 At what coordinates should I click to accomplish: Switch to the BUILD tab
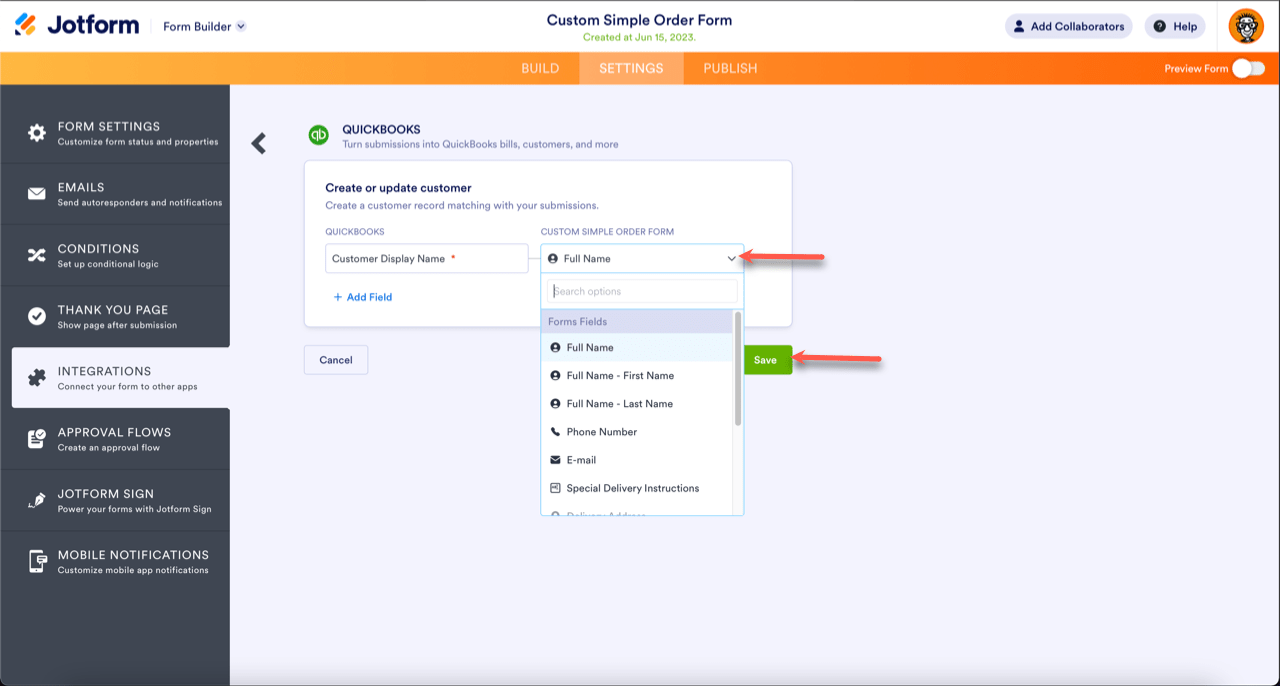tap(540, 68)
